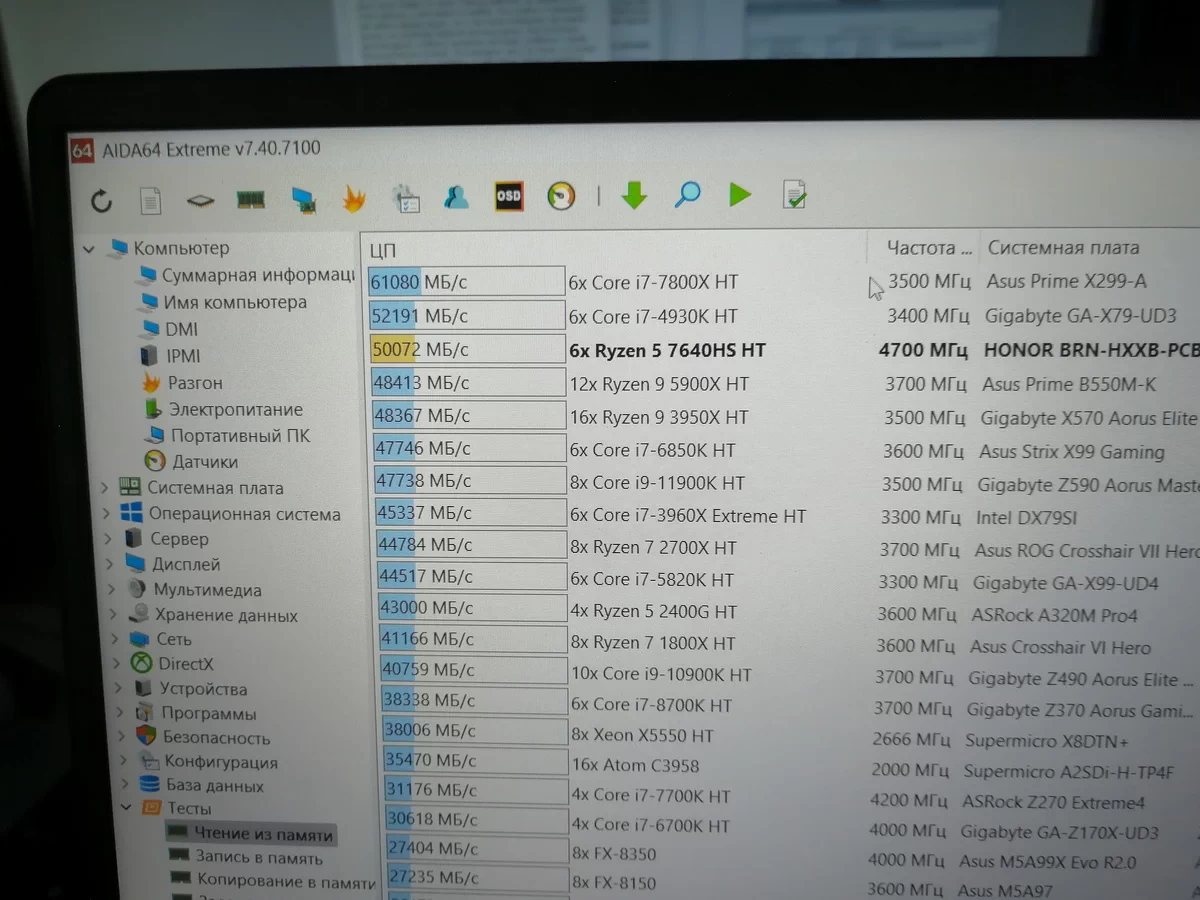Image resolution: width=1200 pixels, height=900 pixels.
Task: Open the Report page icon in toolbar
Action: (150, 200)
